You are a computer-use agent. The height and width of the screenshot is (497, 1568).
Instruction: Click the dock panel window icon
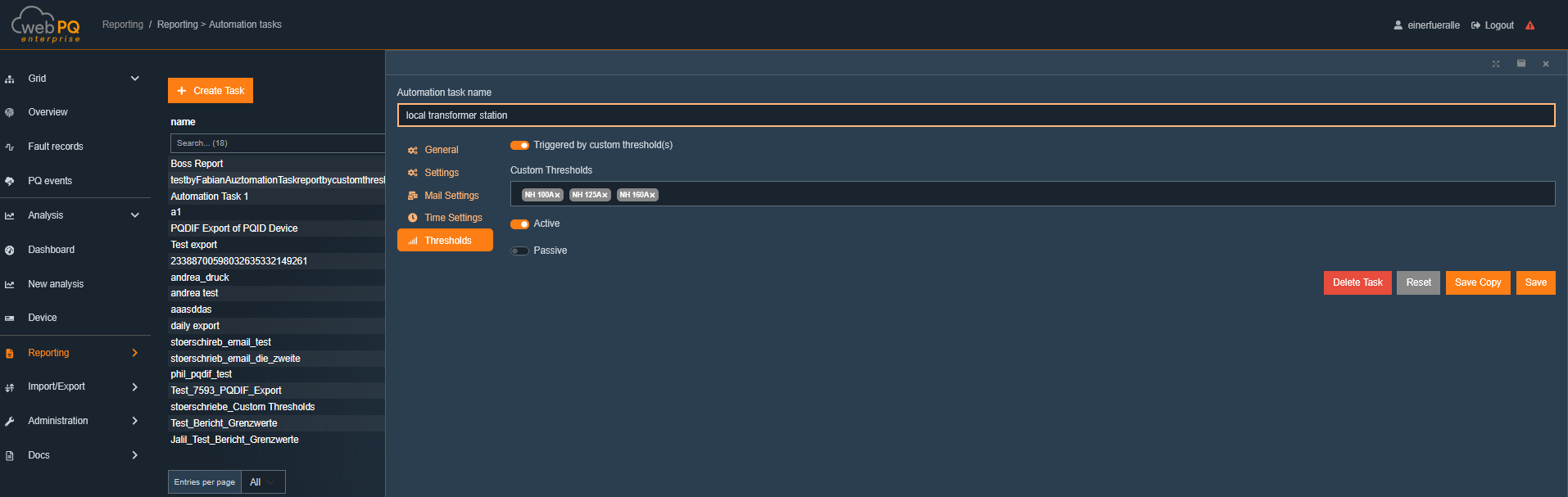point(1521,64)
